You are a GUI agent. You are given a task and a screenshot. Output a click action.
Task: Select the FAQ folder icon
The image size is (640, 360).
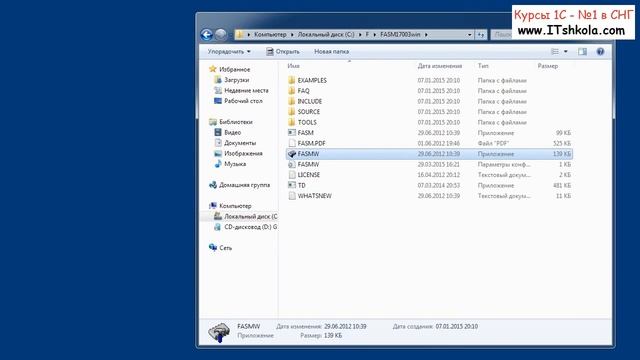point(291,91)
